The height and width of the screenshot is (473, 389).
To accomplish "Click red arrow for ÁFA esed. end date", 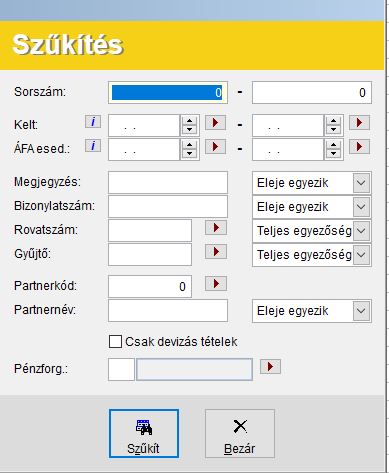I will (x=359, y=147).
